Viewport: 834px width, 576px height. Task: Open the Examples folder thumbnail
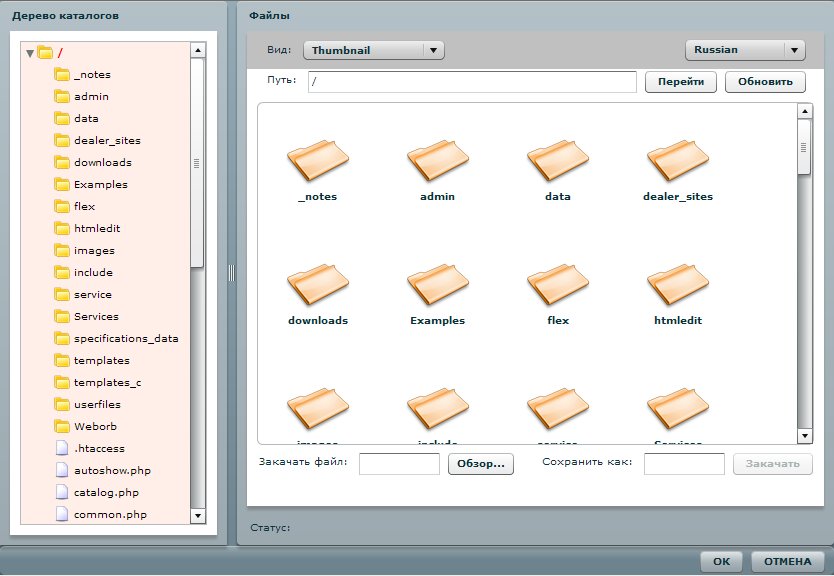(437, 284)
